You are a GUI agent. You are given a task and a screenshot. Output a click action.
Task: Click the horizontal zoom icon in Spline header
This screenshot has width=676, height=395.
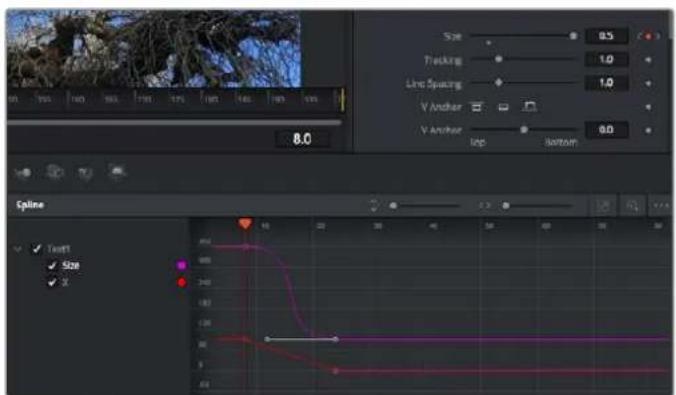click(x=485, y=205)
